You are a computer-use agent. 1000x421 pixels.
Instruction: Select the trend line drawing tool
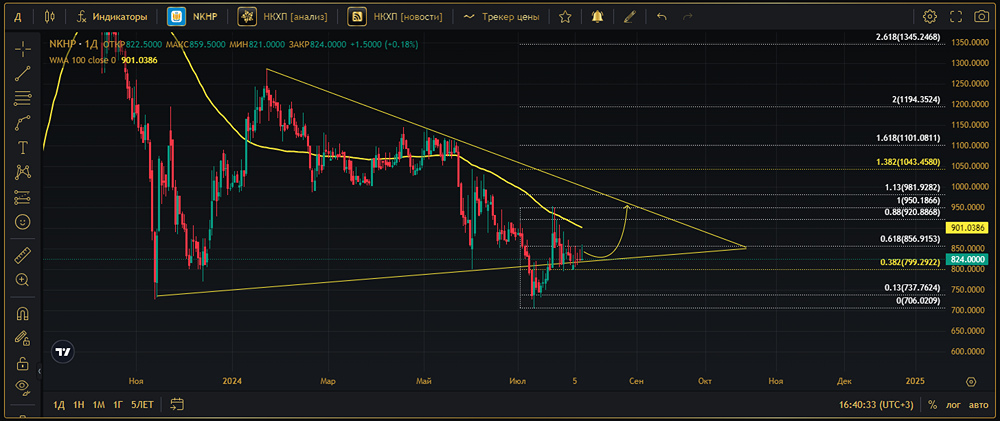[x=24, y=73]
